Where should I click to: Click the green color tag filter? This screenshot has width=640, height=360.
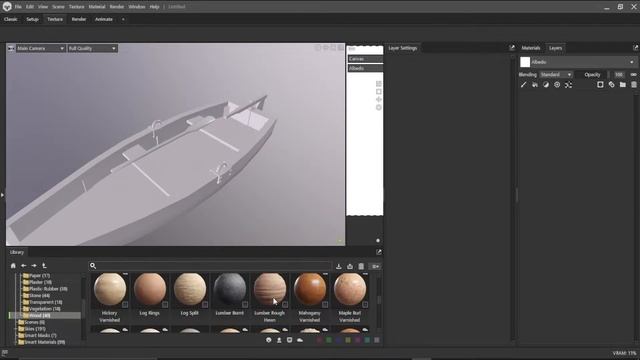329,340
